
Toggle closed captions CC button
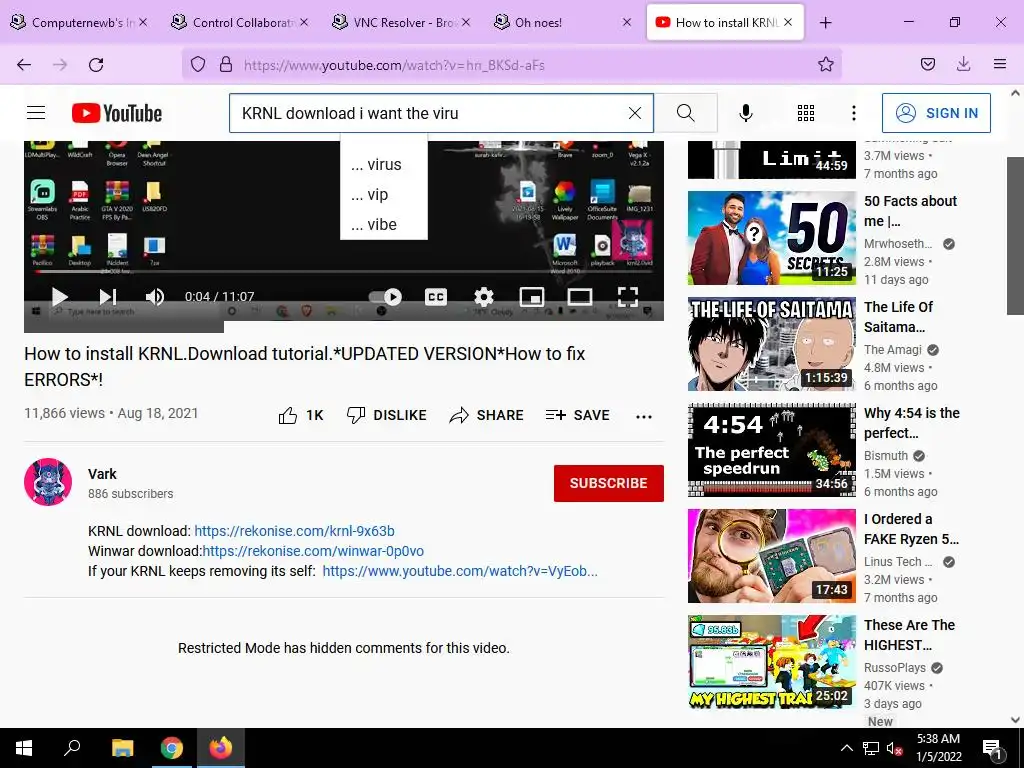tap(436, 297)
